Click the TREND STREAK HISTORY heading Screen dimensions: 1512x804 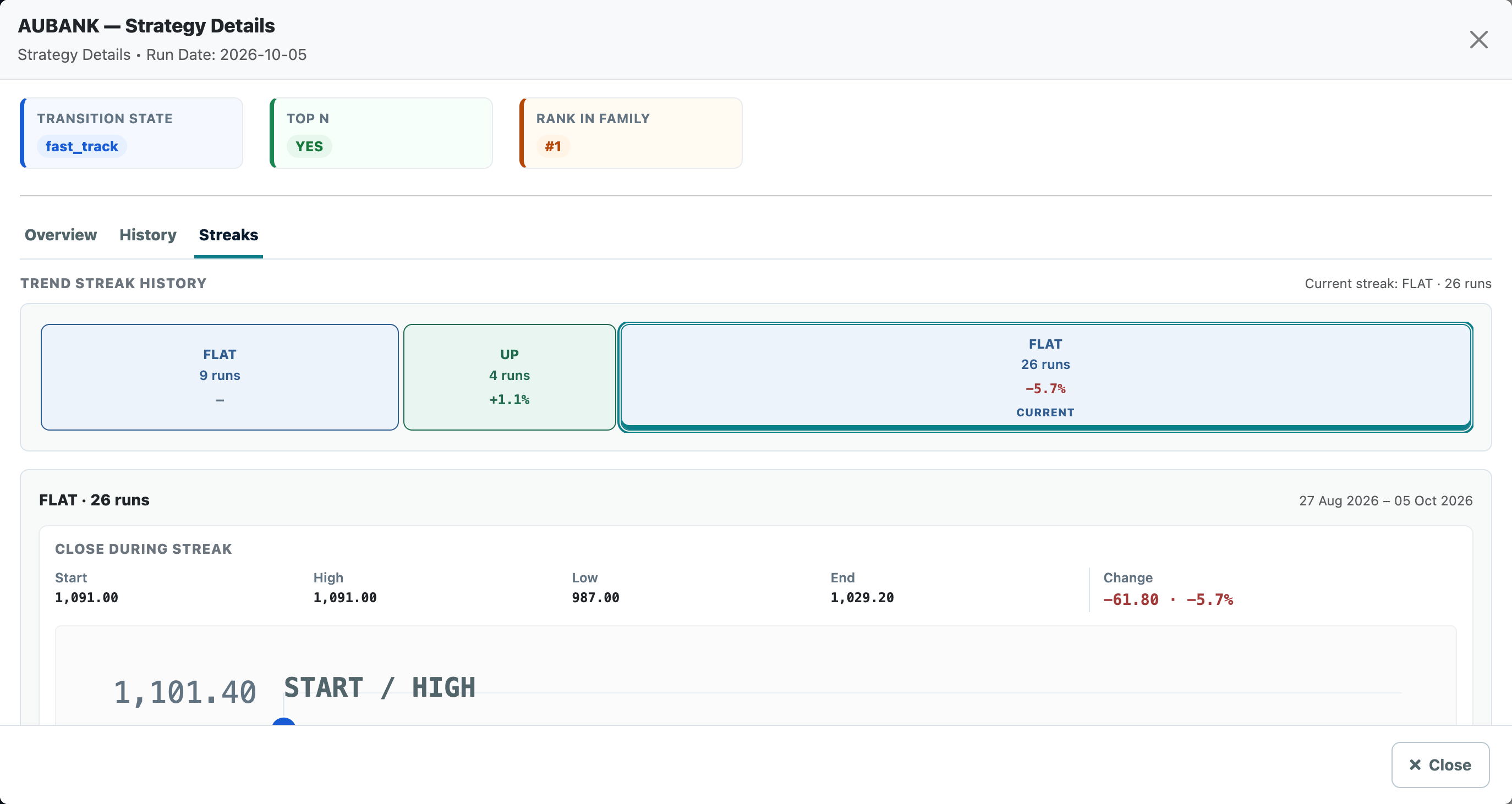tap(113, 283)
